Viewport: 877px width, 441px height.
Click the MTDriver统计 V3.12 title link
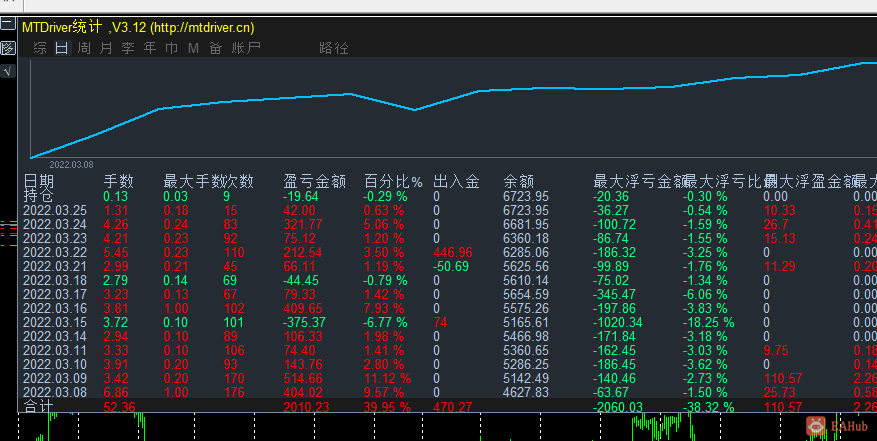(138, 27)
